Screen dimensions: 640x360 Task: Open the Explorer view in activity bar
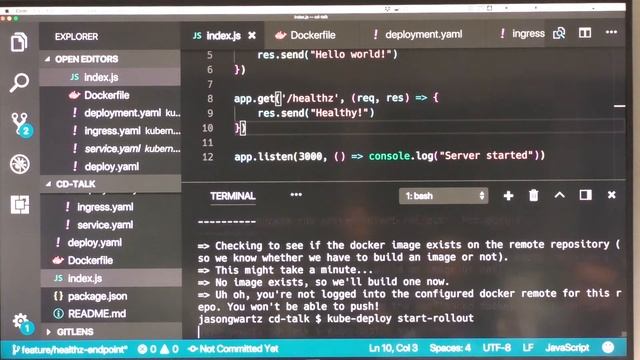[x=19, y=41]
